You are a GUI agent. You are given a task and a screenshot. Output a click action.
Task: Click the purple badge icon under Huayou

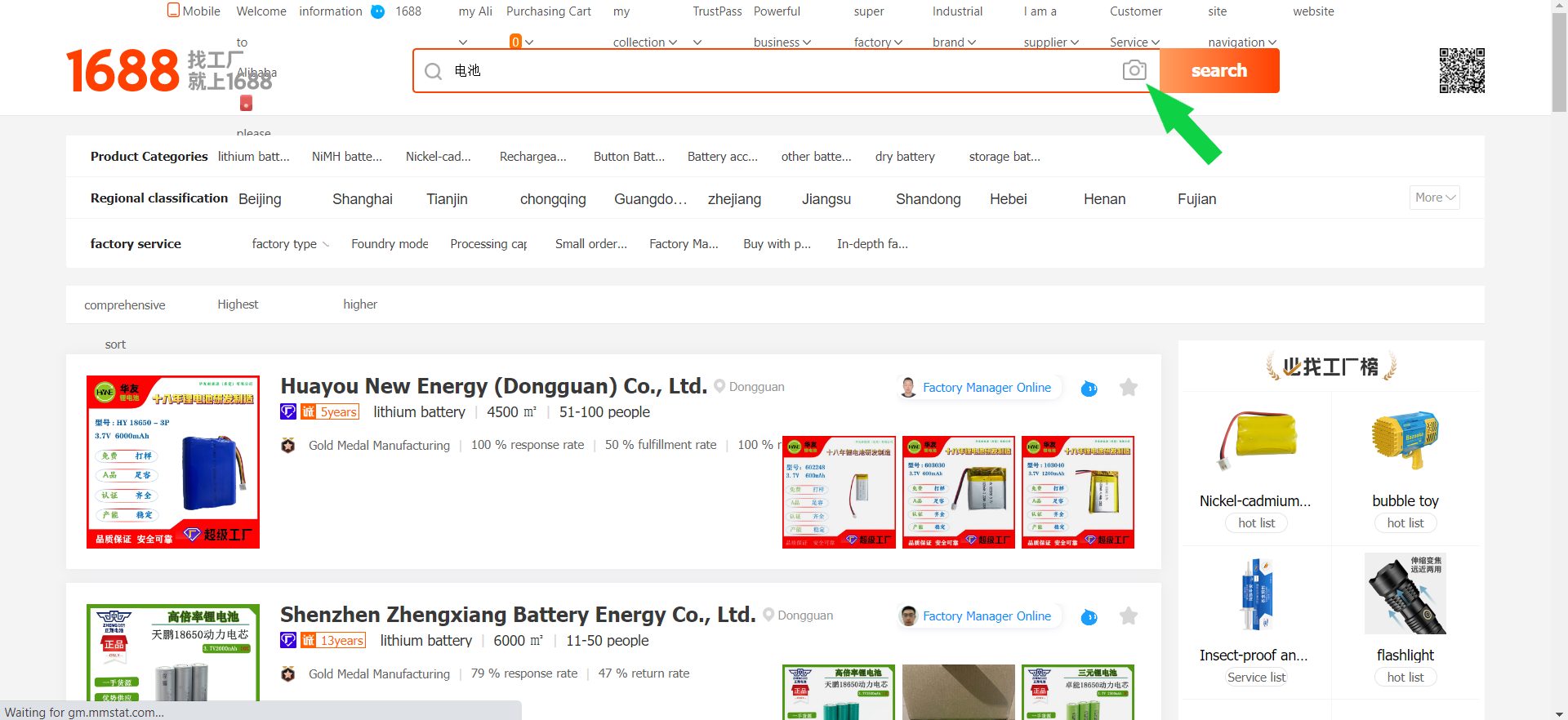[x=288, y=411]
